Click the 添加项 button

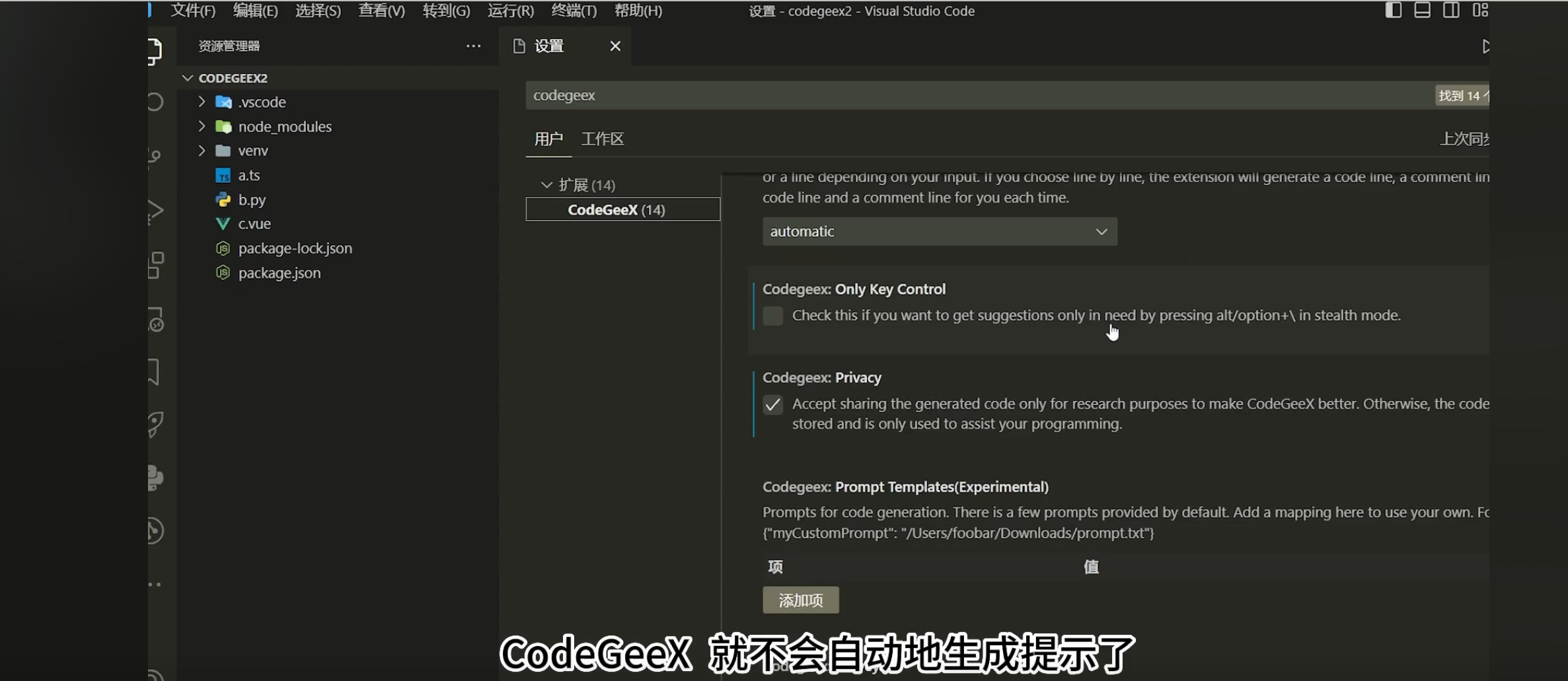800,600
